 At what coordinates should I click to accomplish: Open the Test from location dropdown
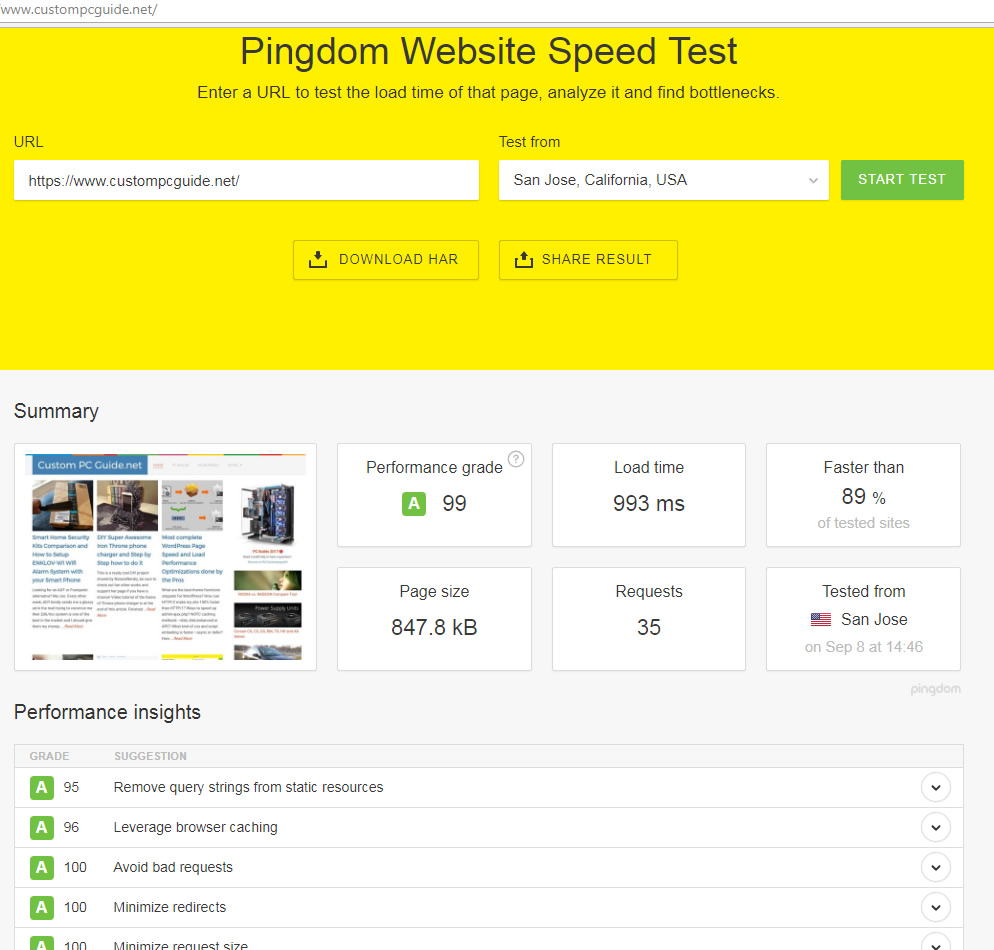(x=663, y=180)
